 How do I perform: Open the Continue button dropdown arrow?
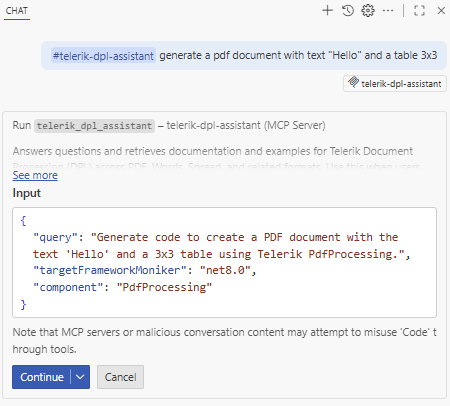[80, 377]
